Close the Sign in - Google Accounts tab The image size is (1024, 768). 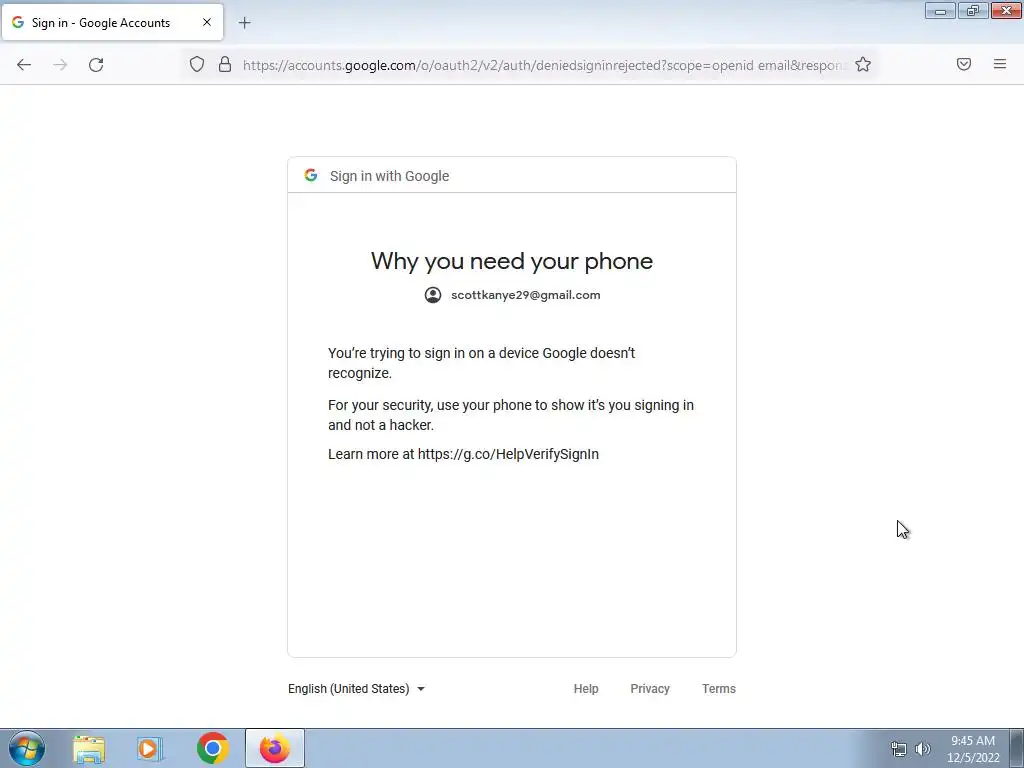point(206,22)
